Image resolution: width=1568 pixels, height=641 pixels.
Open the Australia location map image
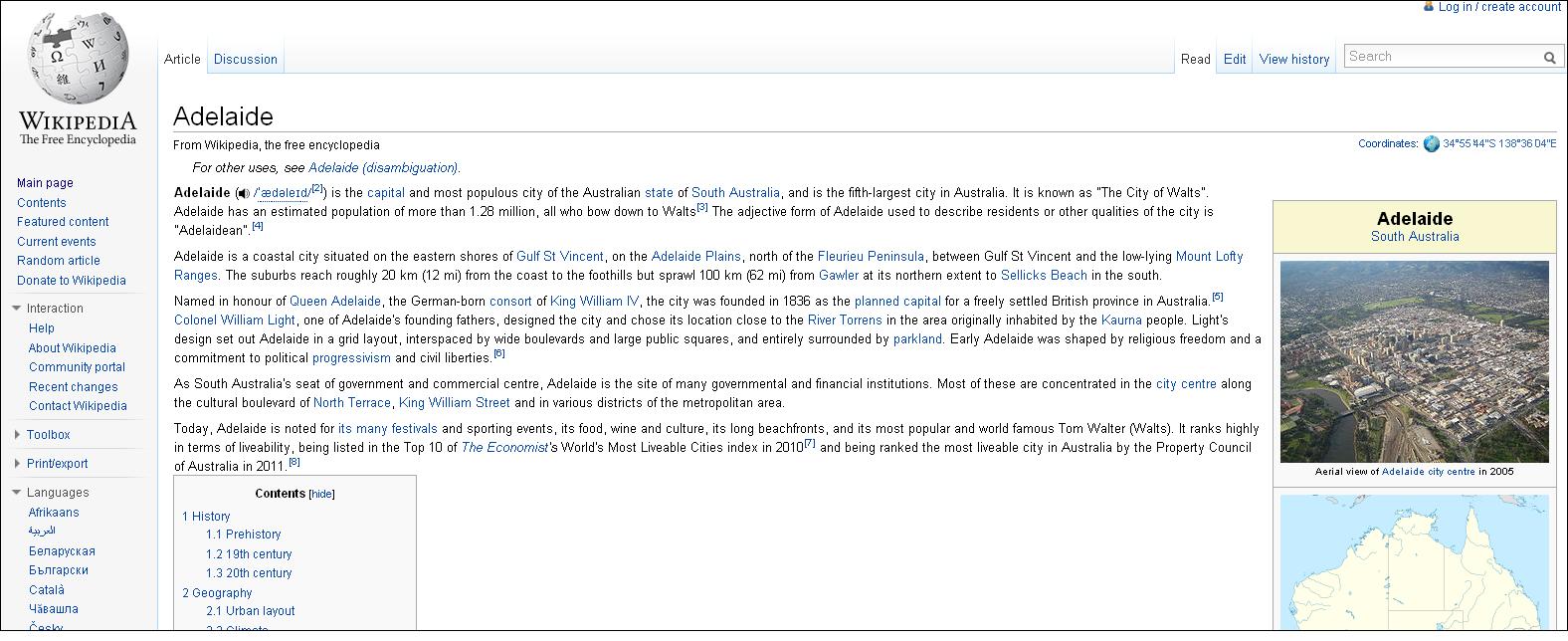point(1414,562)
